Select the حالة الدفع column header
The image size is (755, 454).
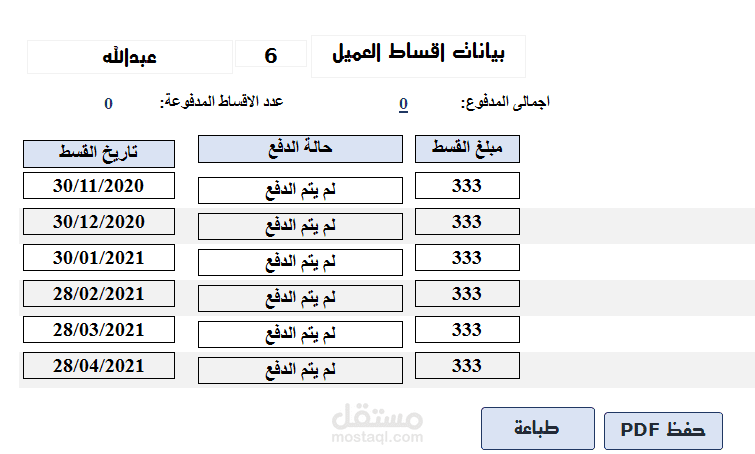click(300, 149)
